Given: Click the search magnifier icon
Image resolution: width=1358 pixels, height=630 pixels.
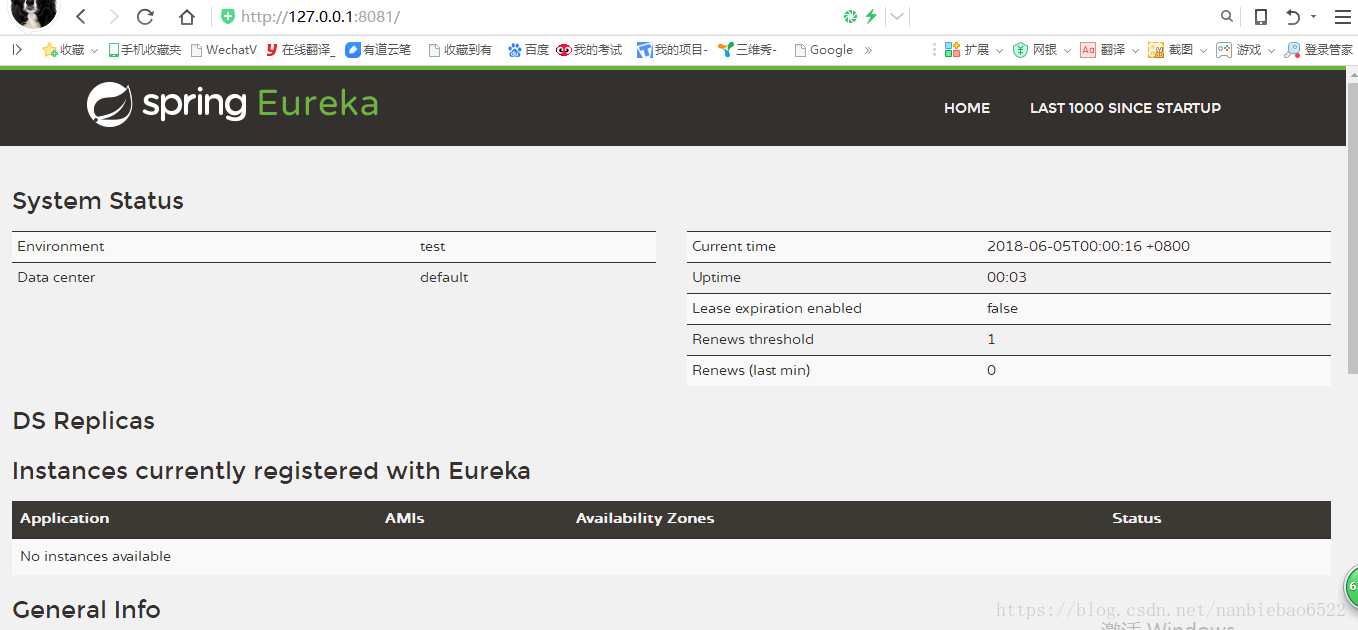Looking at the screenshot, I should click(x=1227, y=17).
